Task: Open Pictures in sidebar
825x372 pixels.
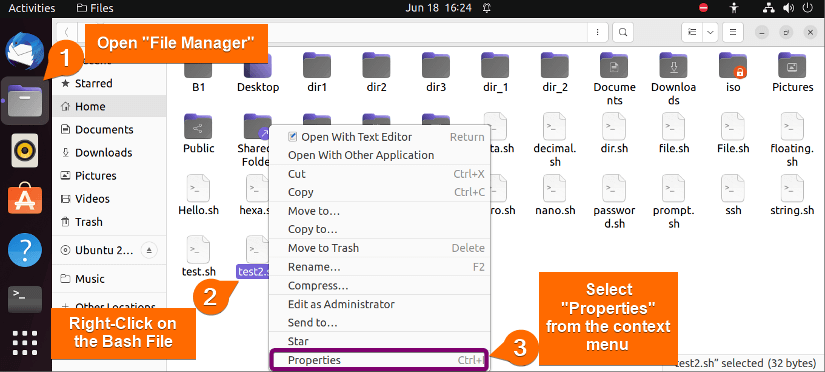Action: coord(109,176)
